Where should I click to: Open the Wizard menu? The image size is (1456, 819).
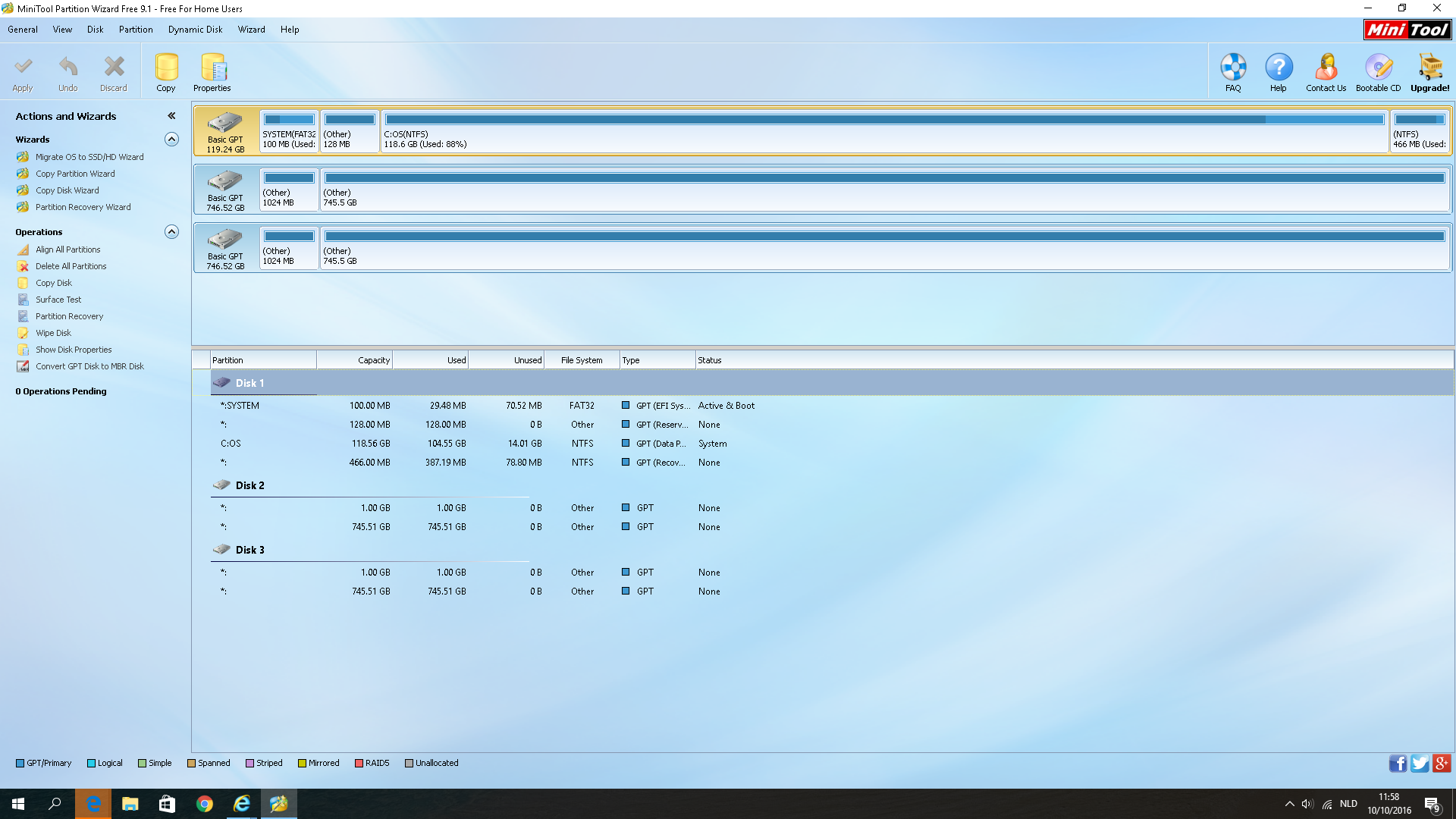click(x=251, y=30)
